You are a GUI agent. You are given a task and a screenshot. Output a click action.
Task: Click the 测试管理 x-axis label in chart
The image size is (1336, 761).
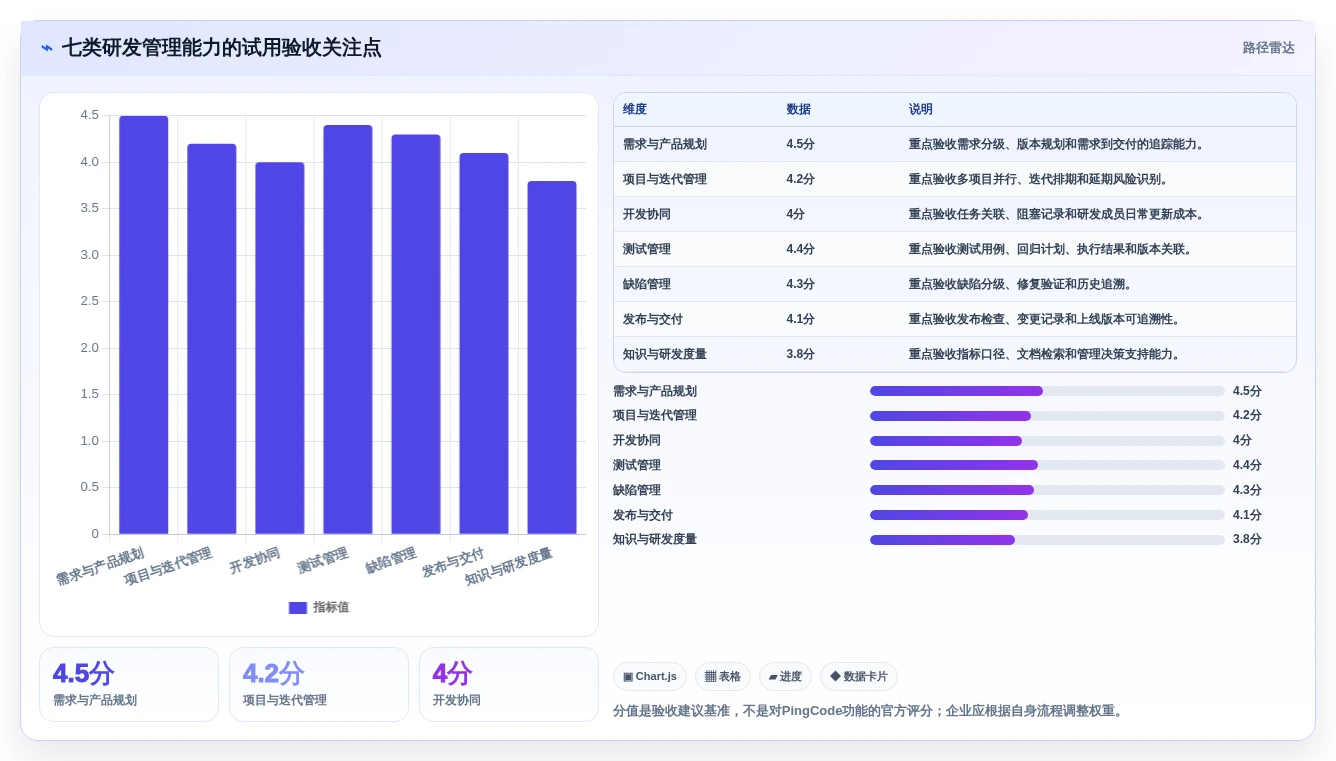pyautogui.click(x=323, y=561)
